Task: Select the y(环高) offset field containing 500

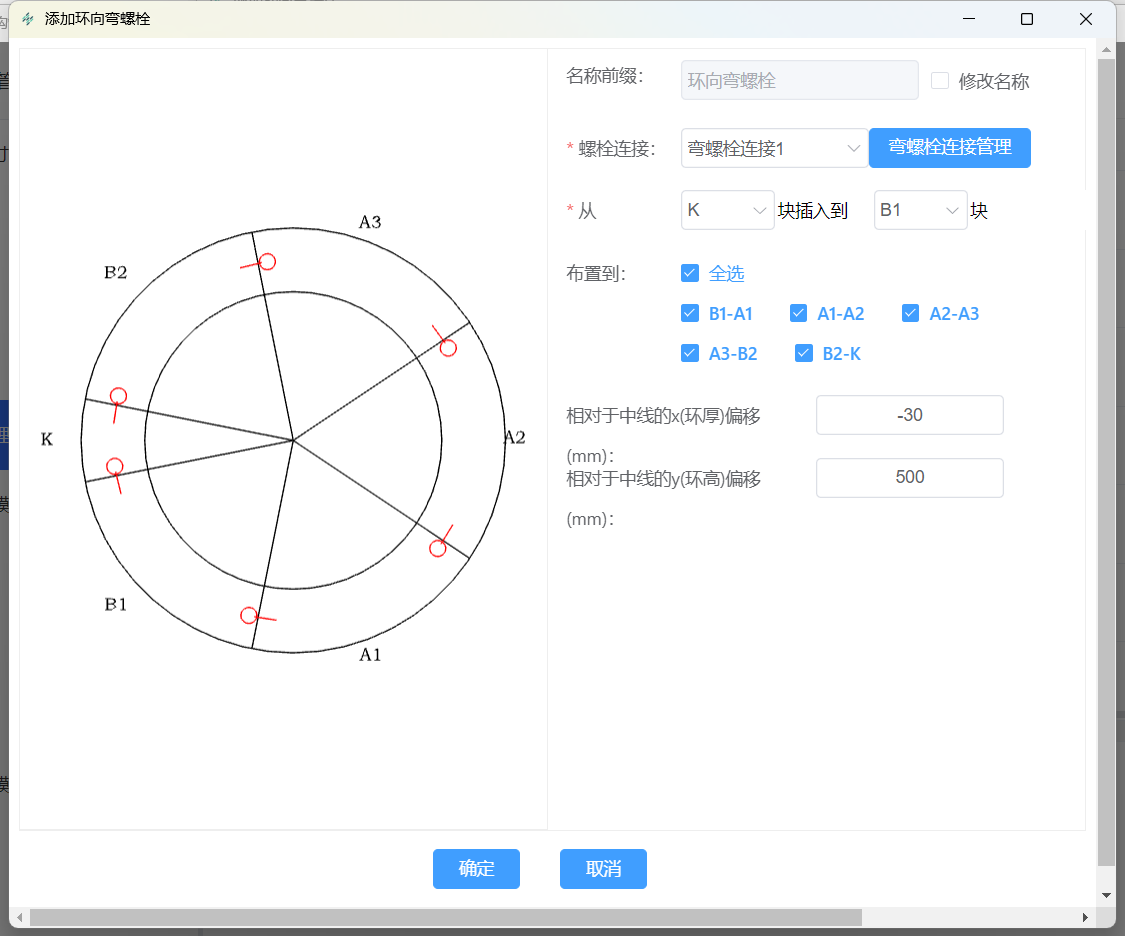Action: click(x=909, y=477)
